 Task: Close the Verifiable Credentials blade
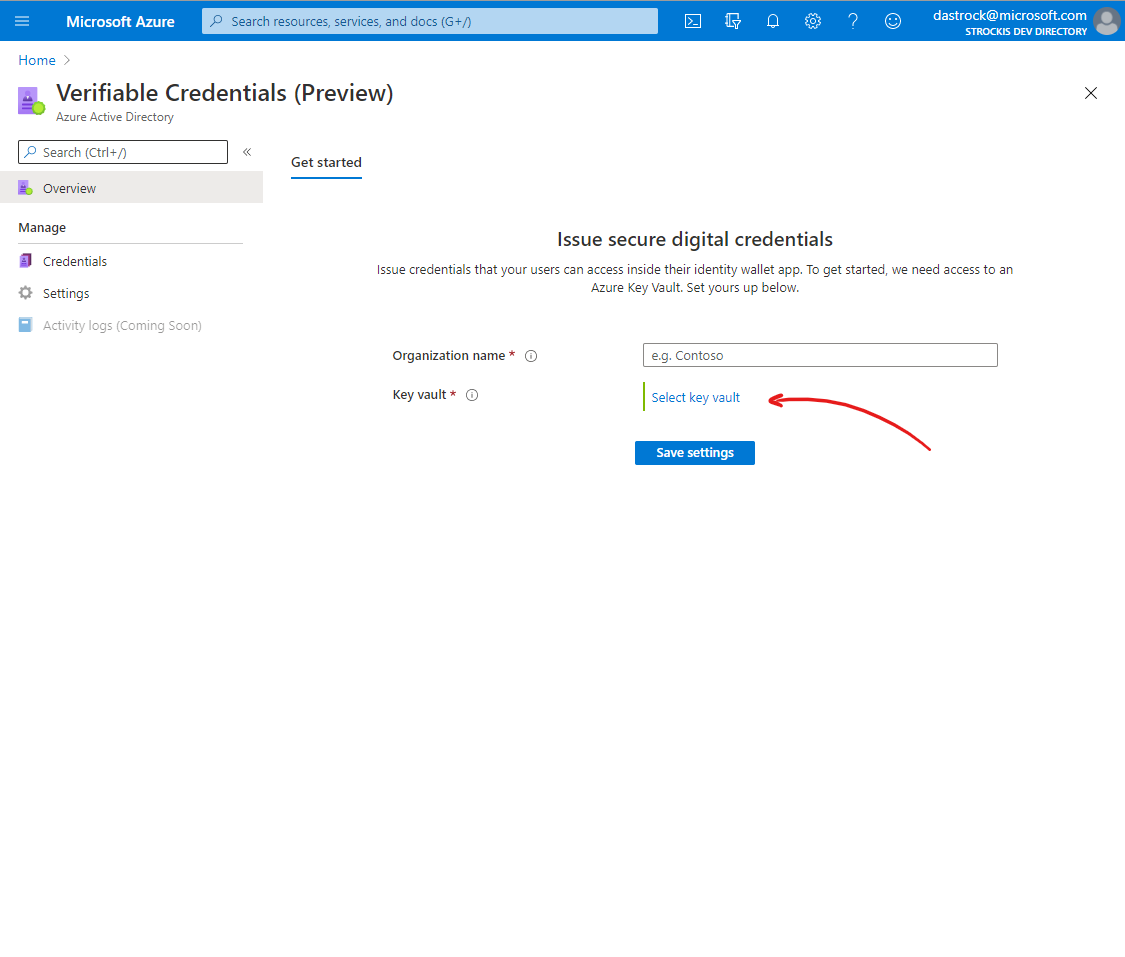point(1091,93)
